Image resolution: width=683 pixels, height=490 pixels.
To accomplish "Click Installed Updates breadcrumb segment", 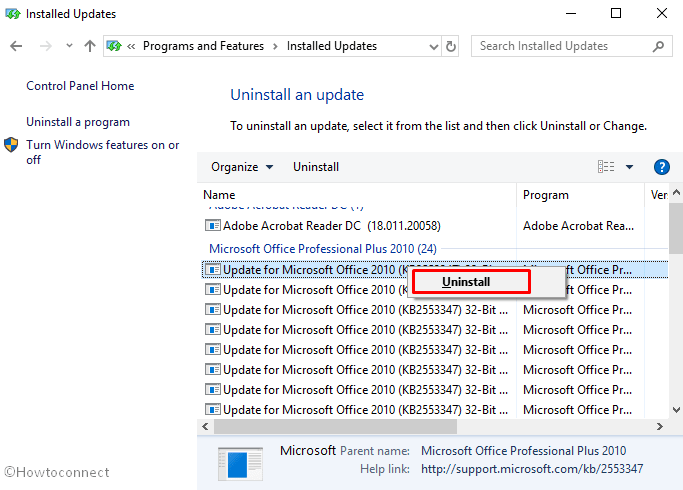I will pos(331,46).
